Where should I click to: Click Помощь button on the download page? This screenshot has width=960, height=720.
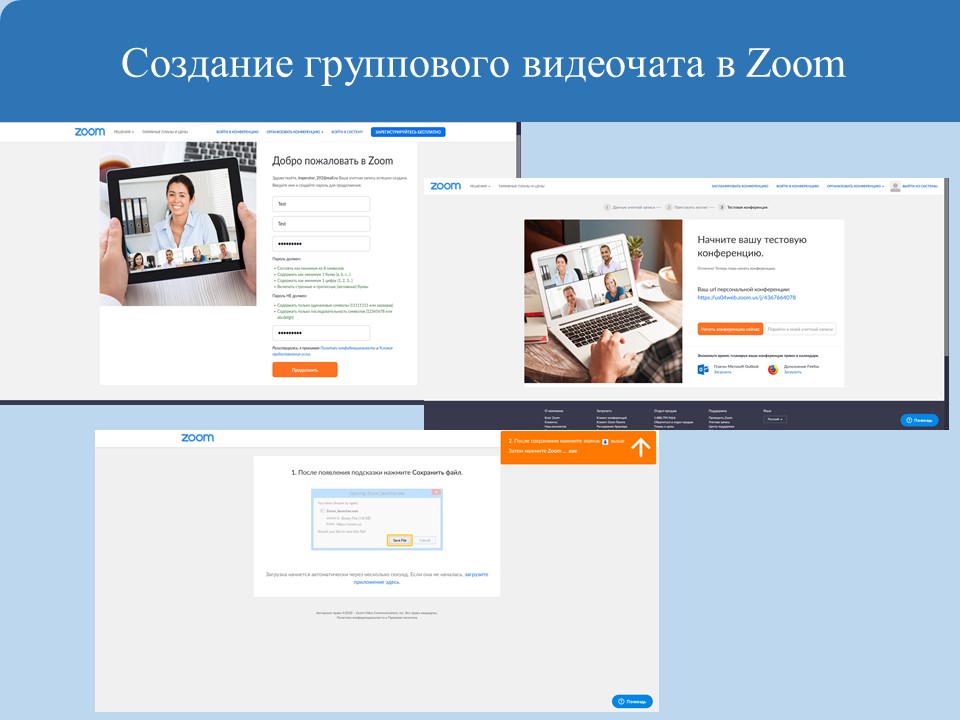pyautogui.click(x=632, y=702)
